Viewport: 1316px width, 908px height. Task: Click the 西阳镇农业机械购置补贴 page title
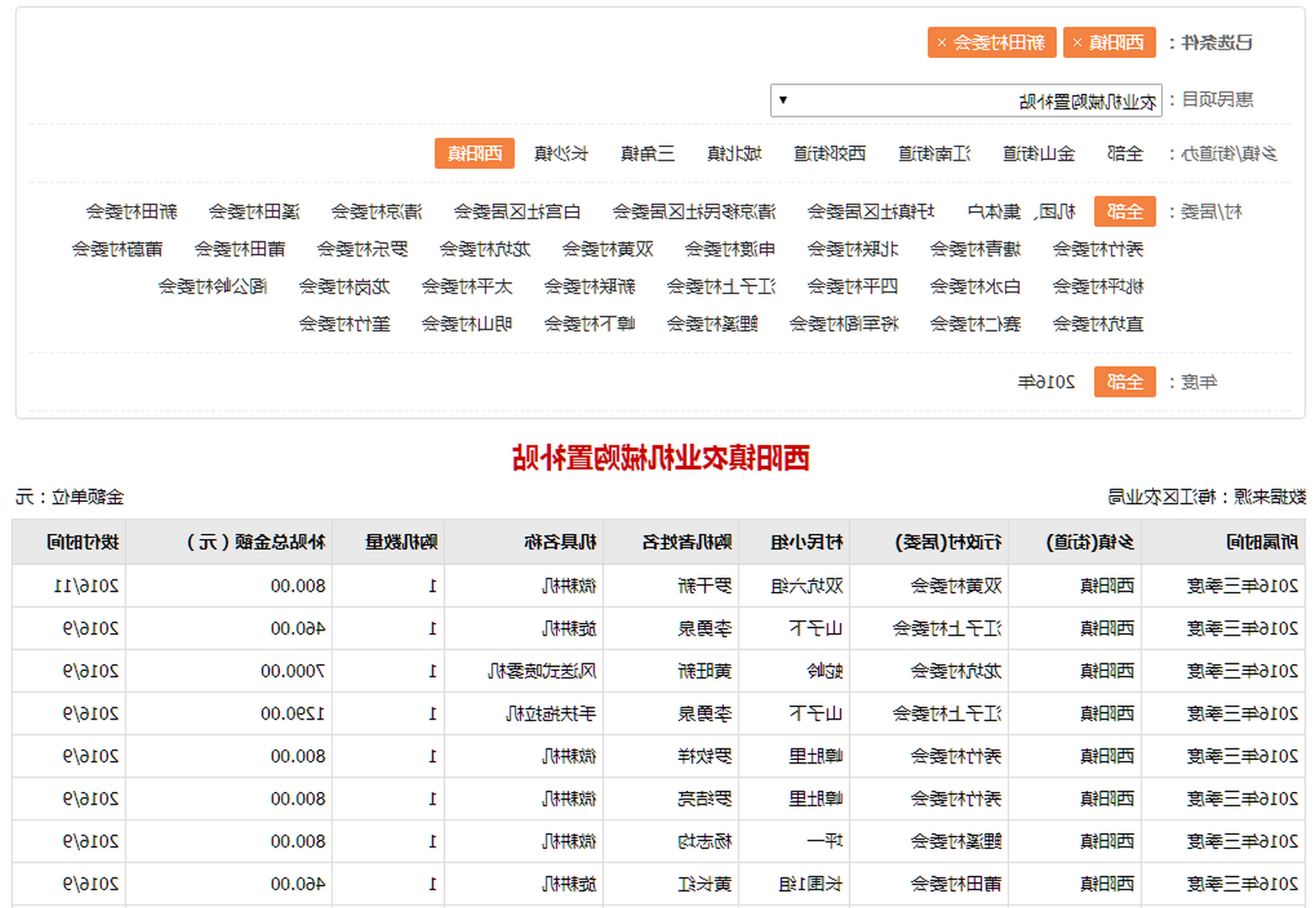661,458
